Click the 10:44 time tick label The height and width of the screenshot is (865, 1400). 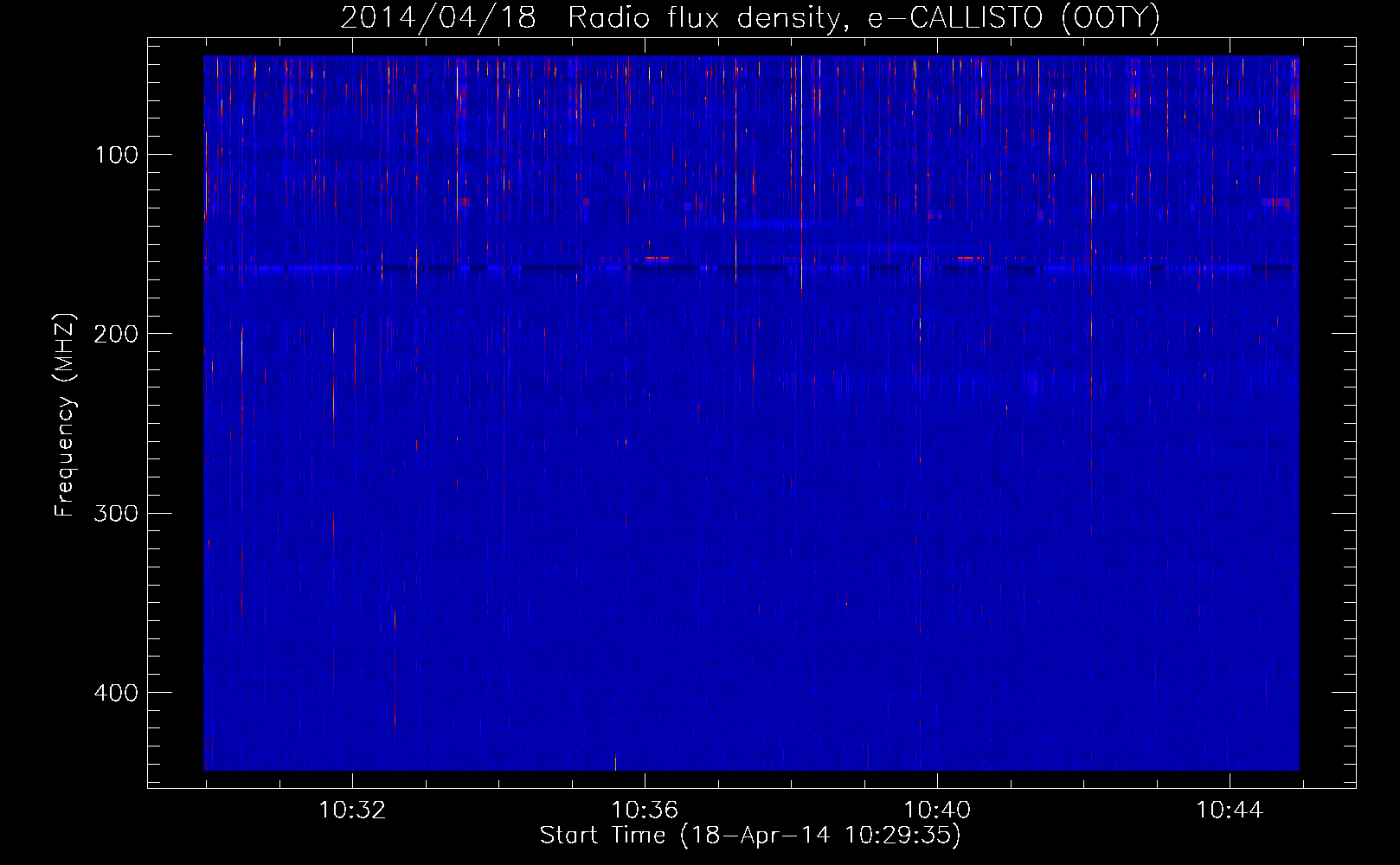1230,811
